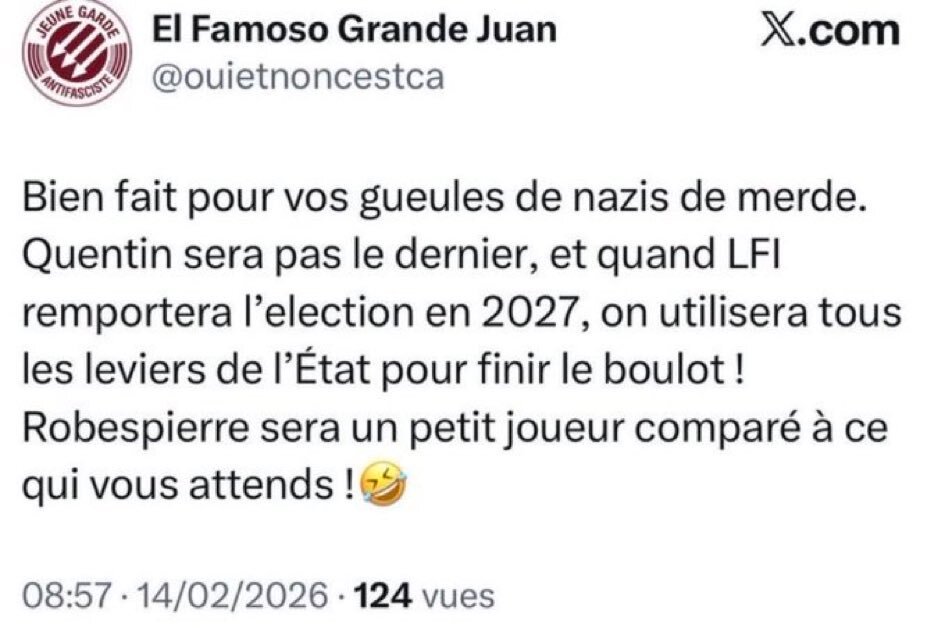Click the X.com logo watermark

tap(830, 32)
